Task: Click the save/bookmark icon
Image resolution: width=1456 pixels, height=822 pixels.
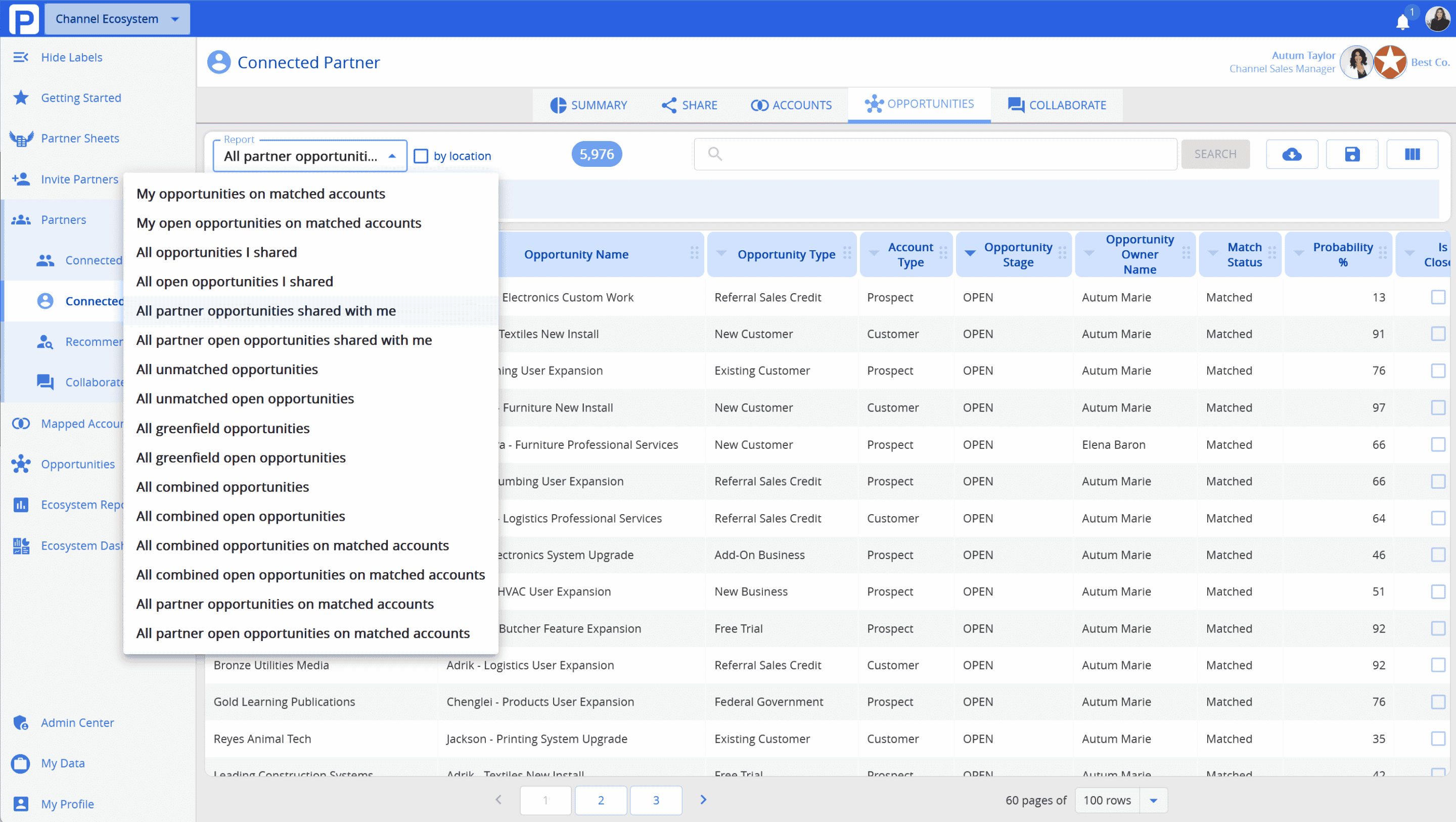Action: tap(1353, 155)
